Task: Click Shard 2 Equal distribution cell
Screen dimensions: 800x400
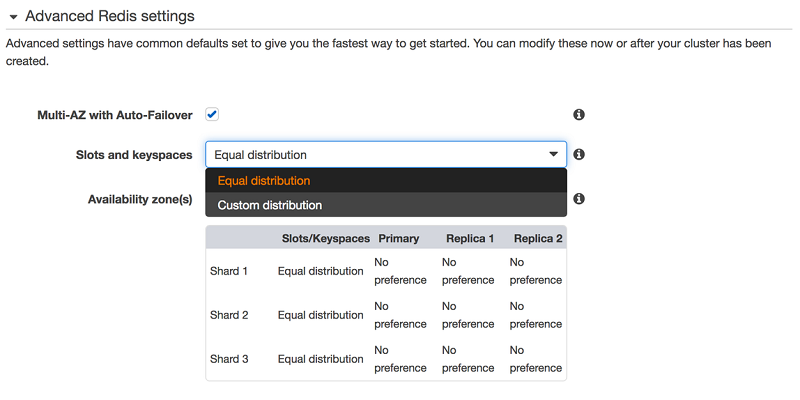Action: 320,315
